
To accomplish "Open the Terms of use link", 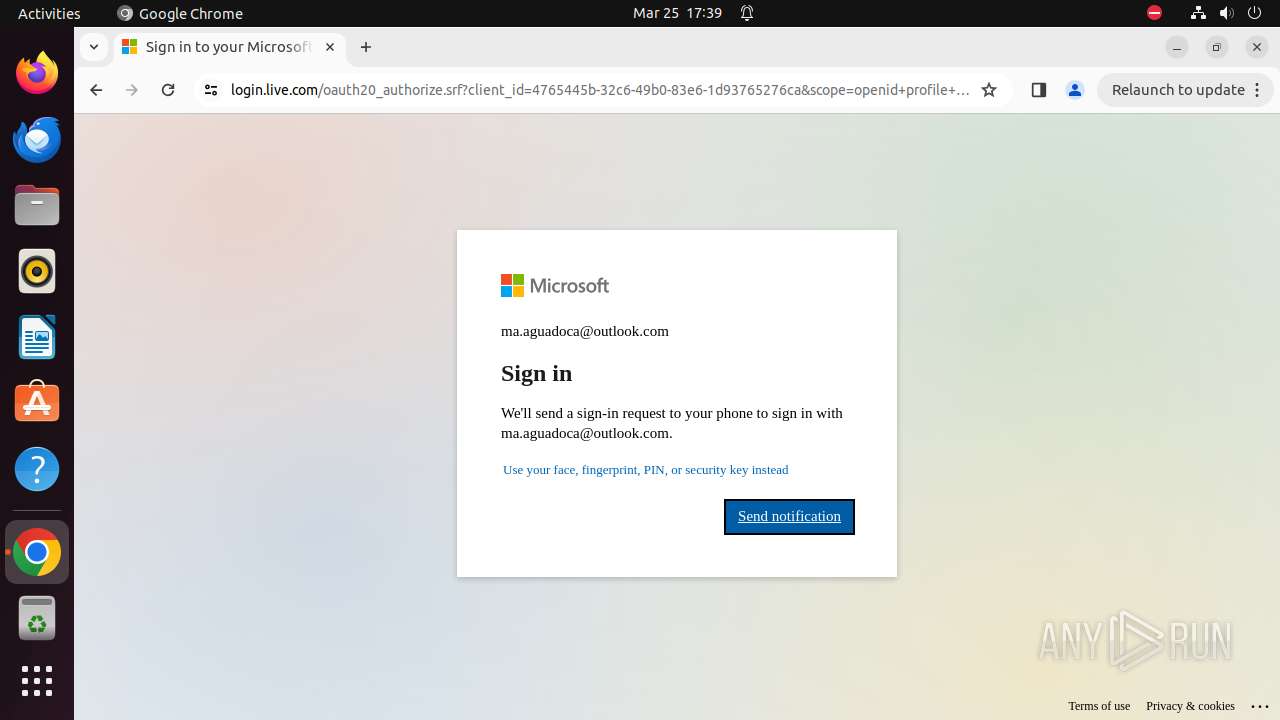I will (1099, 706).
